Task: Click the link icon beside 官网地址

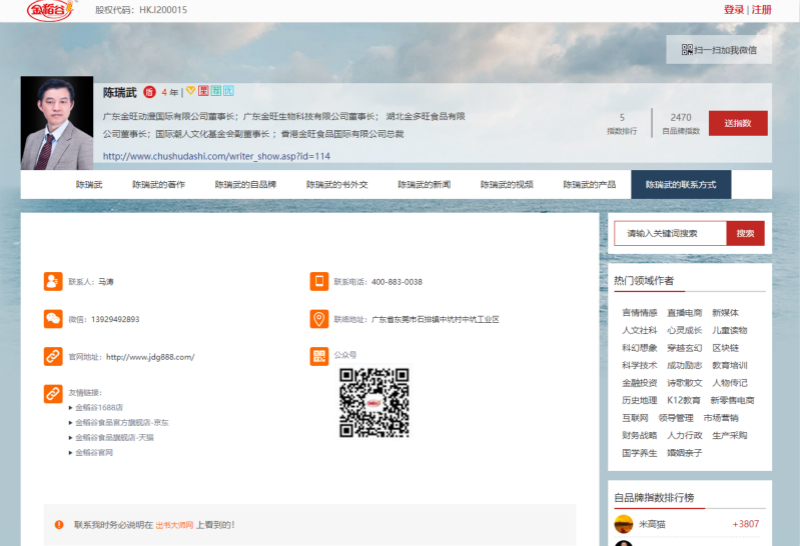Action: coord(53,356)
